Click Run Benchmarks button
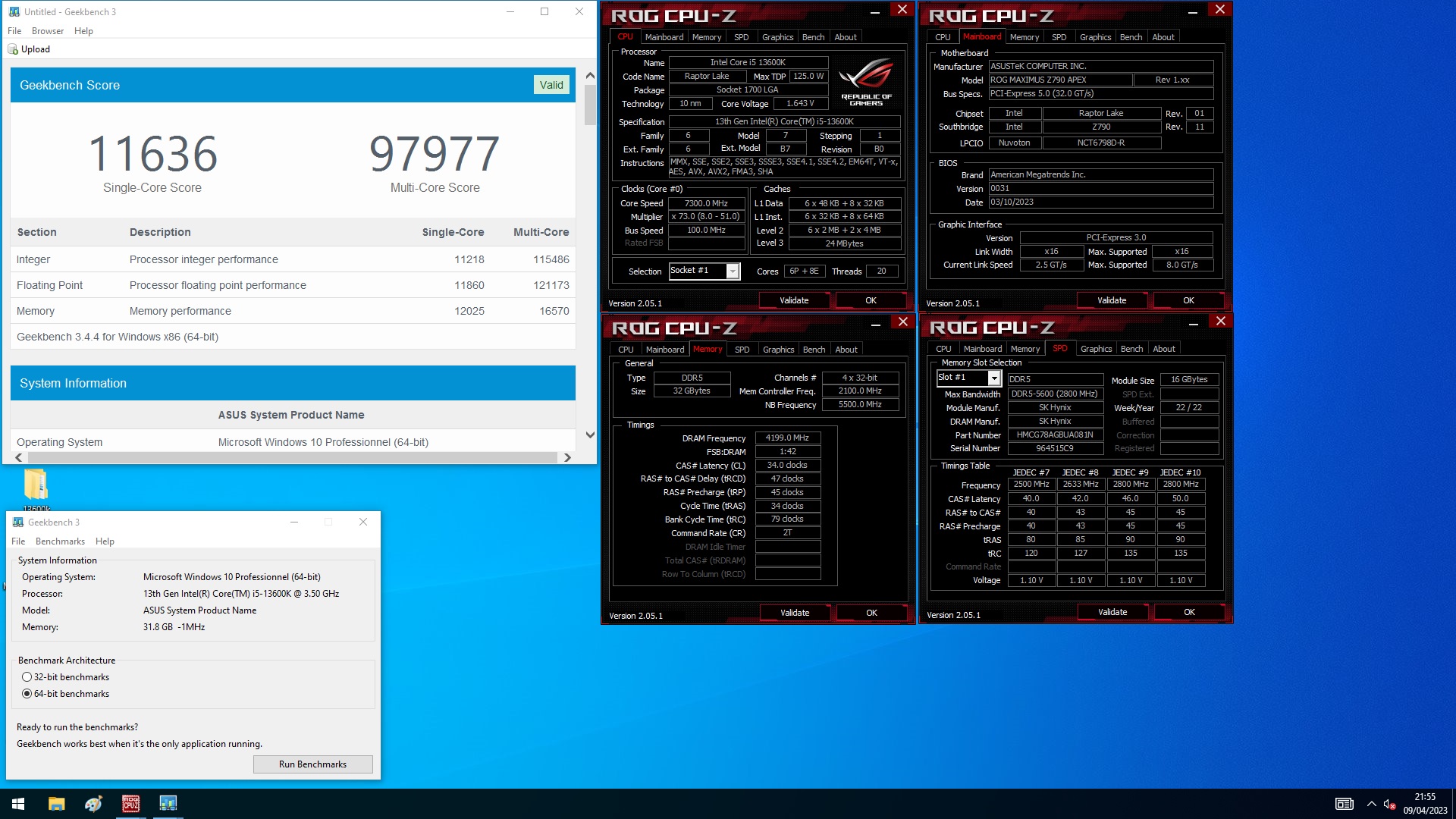This screenshot has width=1456, height=819. (312, 764)
